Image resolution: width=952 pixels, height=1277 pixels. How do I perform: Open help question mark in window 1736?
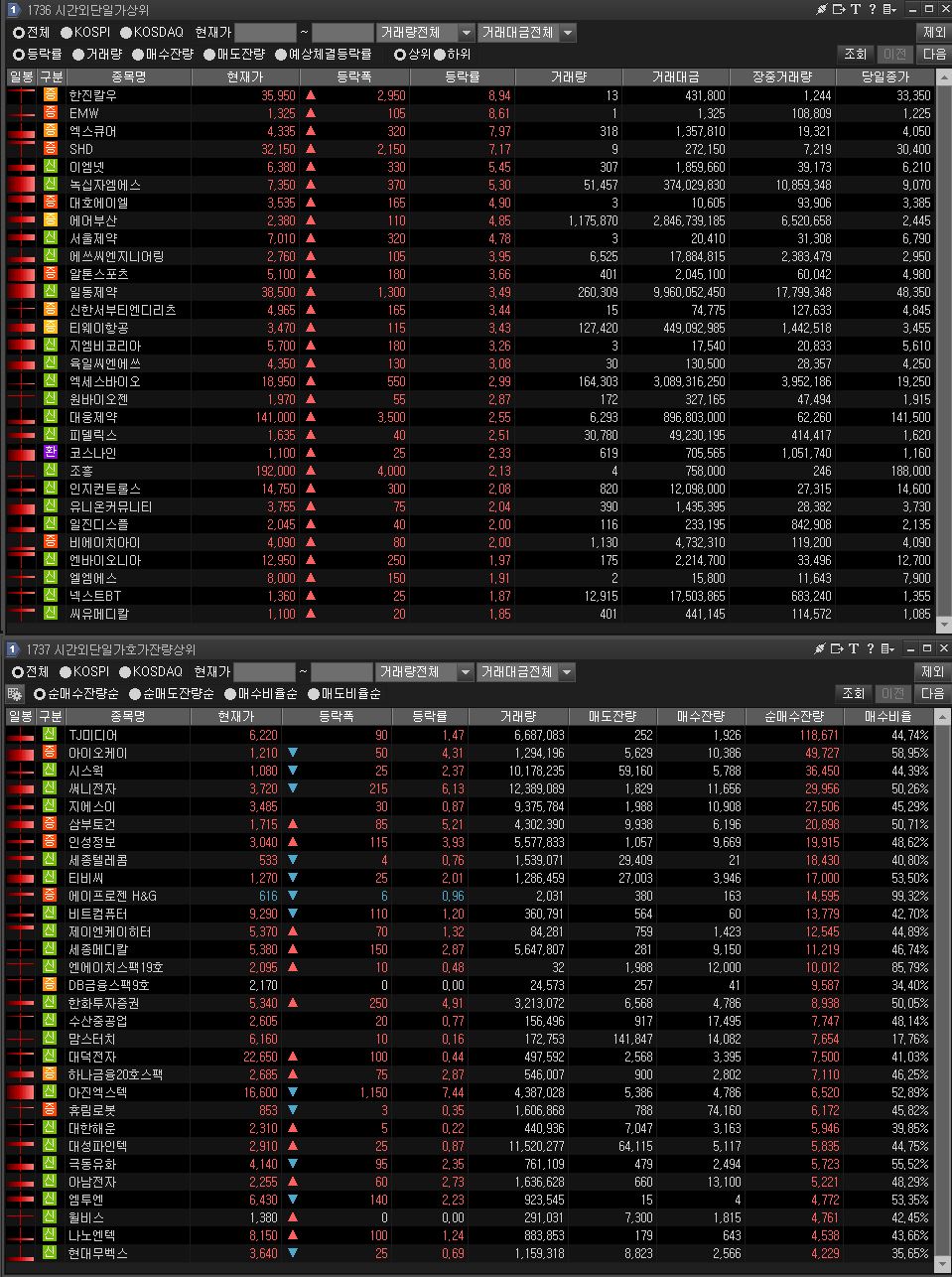click(x=871, y=9)
